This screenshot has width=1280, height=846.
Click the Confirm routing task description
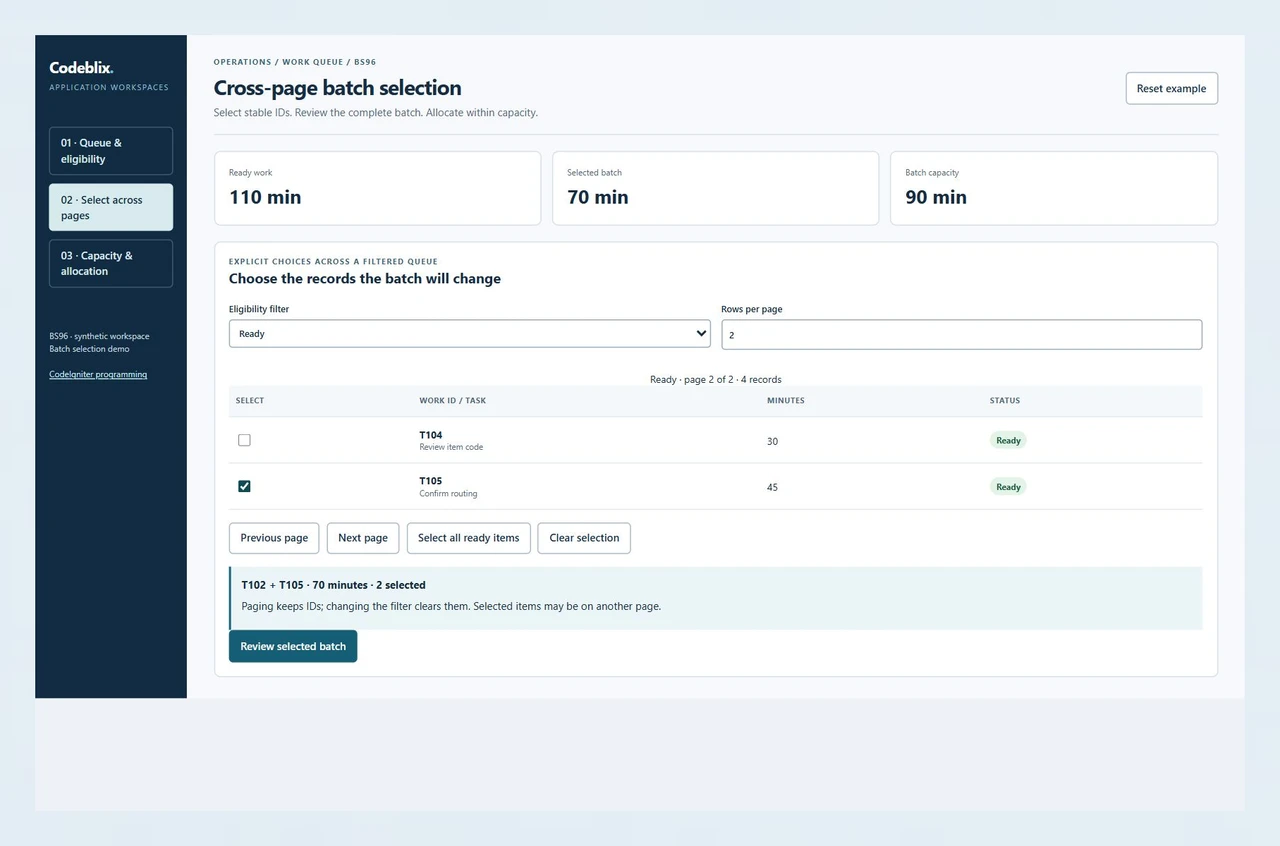(x=448, y=494)
